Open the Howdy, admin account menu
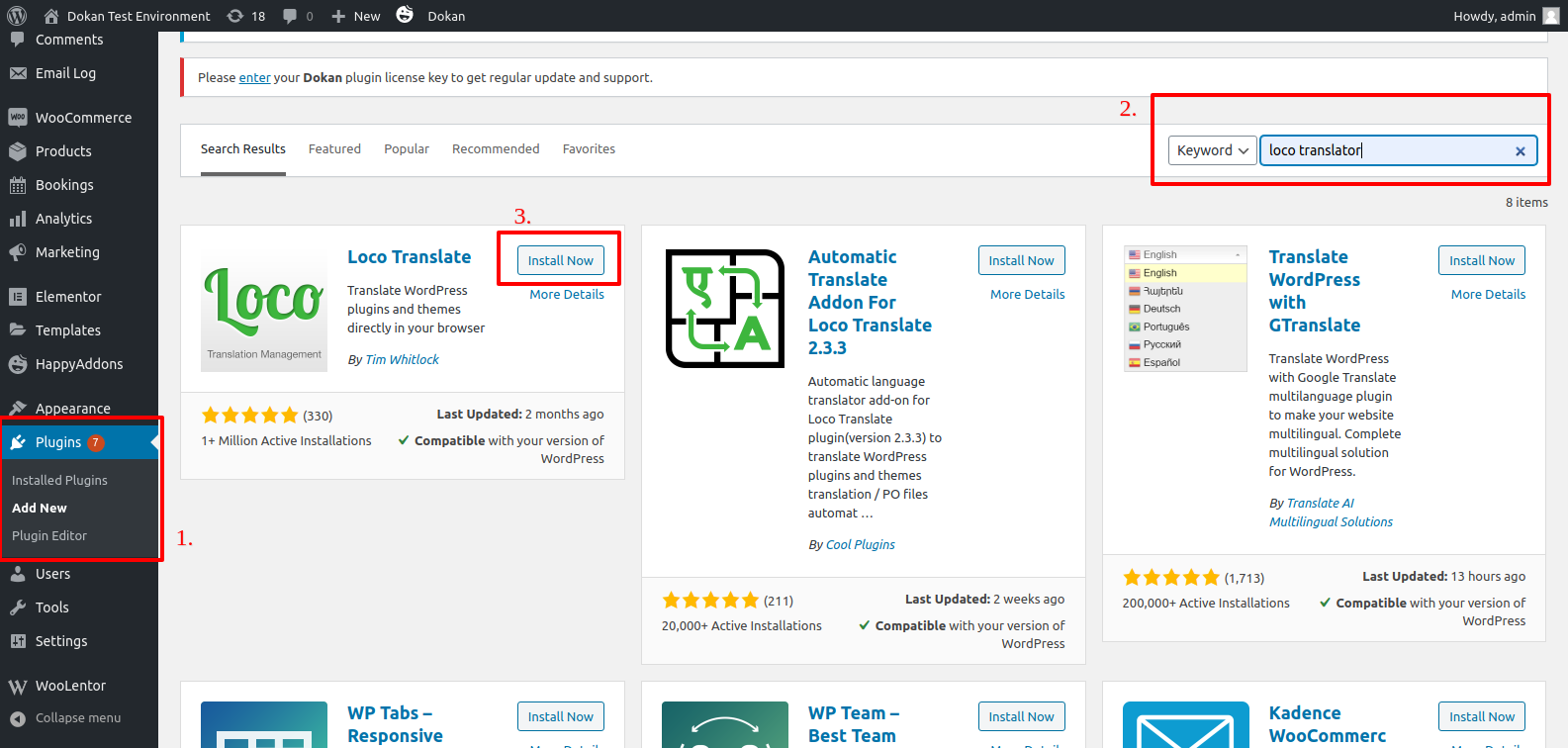 click(x=1505, y=16)
